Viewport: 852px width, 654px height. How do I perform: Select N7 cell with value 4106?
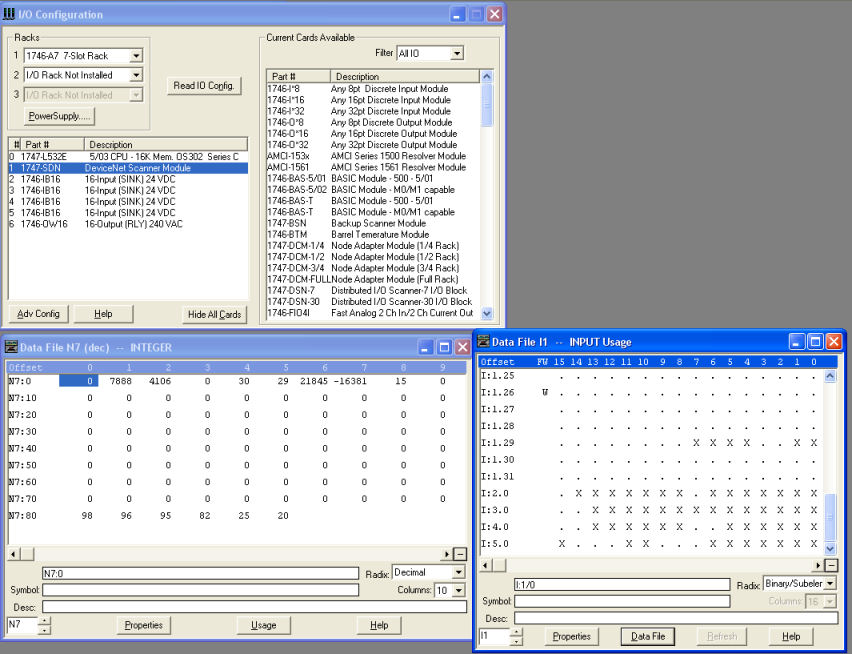(160, 381)
